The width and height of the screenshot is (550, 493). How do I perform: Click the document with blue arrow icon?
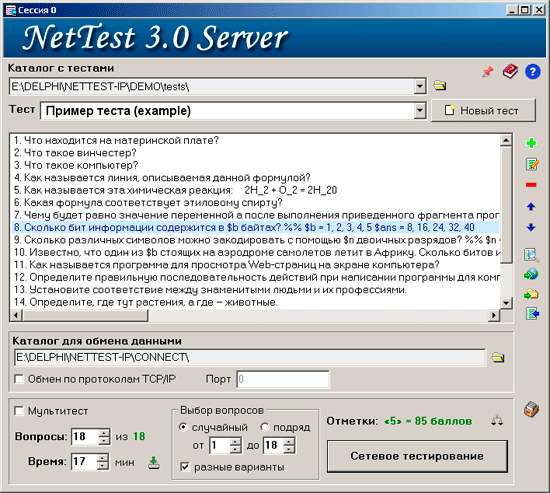pyautogui.click(x=532, y=313)
